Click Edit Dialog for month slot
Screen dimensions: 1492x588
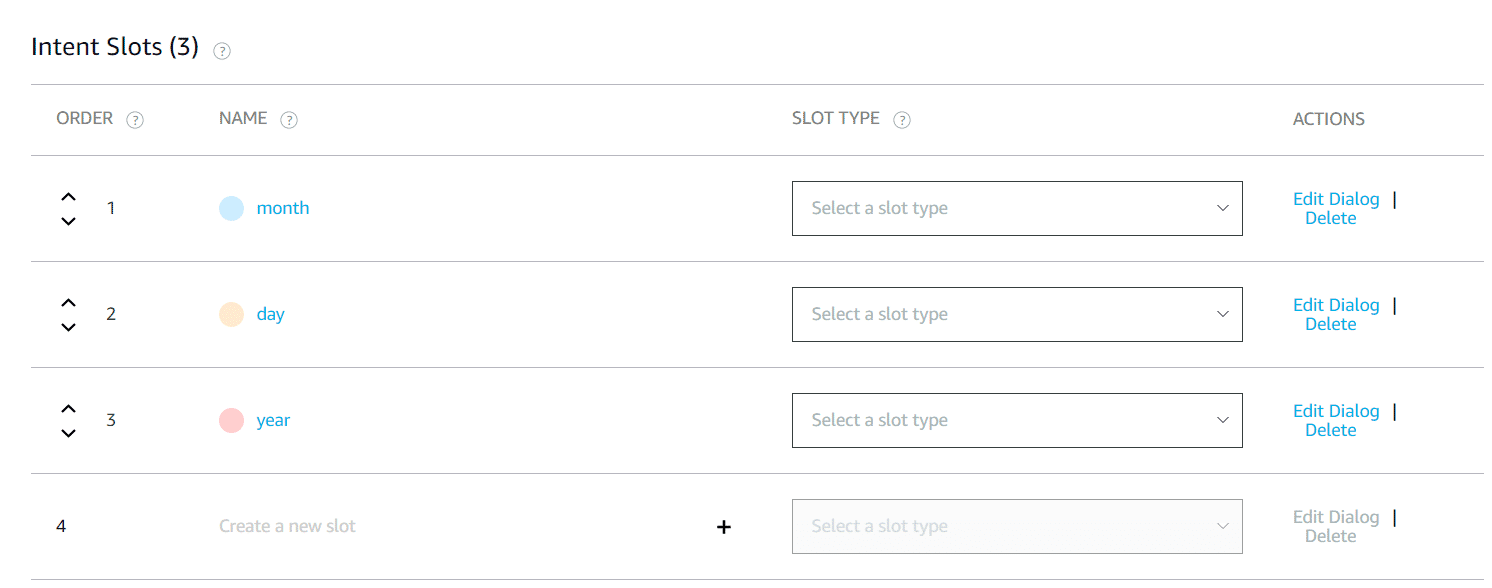coord(1335,199)
